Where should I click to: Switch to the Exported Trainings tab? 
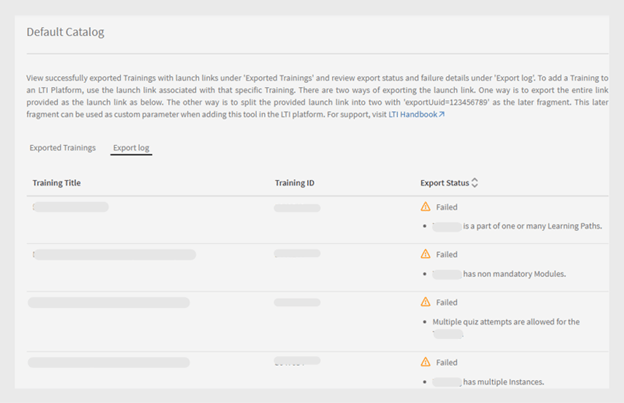(x=63, y=148)
